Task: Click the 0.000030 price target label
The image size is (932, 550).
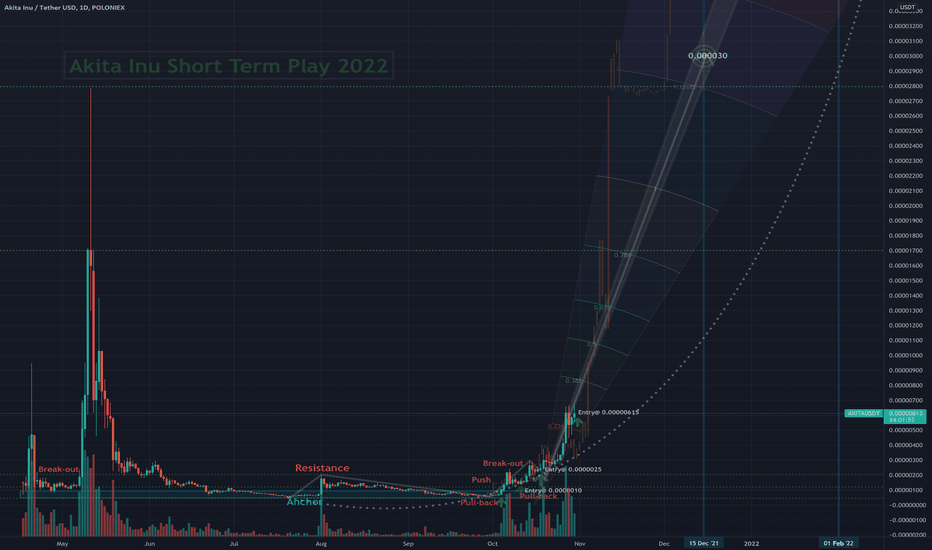Action: click(707, 55)
